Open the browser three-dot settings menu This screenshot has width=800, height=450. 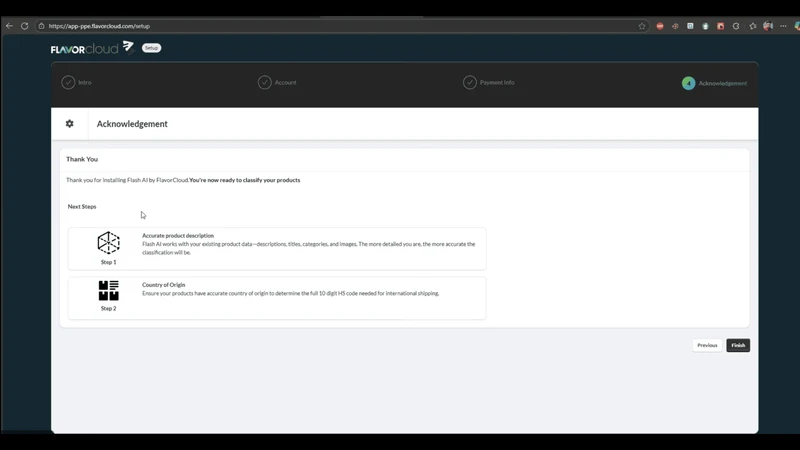click(783, 26)
